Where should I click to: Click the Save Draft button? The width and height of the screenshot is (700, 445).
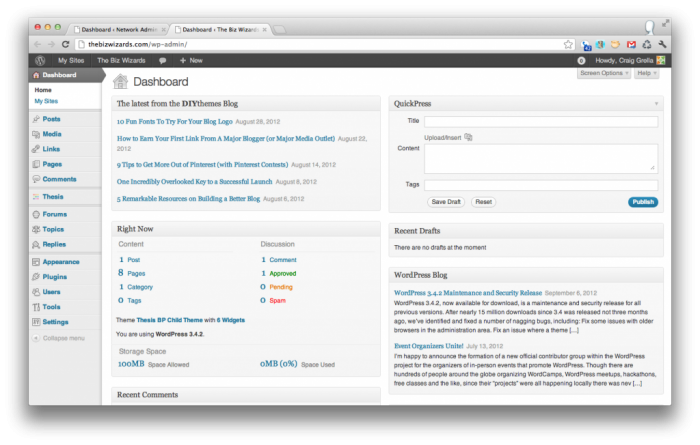[x=446, y=202]
